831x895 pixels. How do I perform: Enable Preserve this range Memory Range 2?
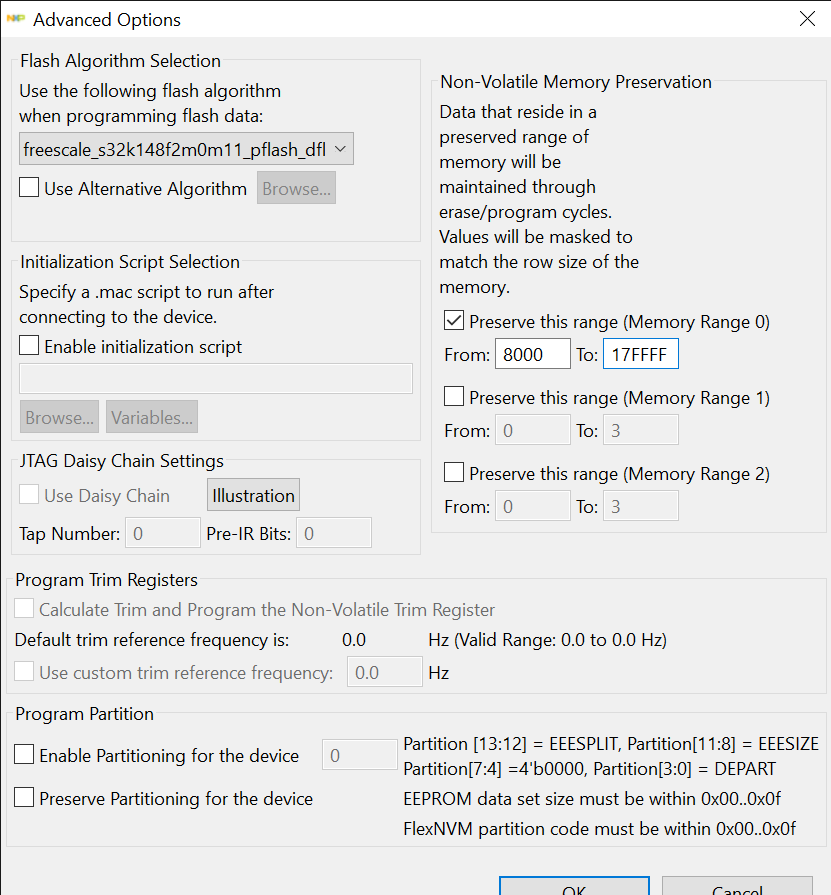(x=453, y=472)
